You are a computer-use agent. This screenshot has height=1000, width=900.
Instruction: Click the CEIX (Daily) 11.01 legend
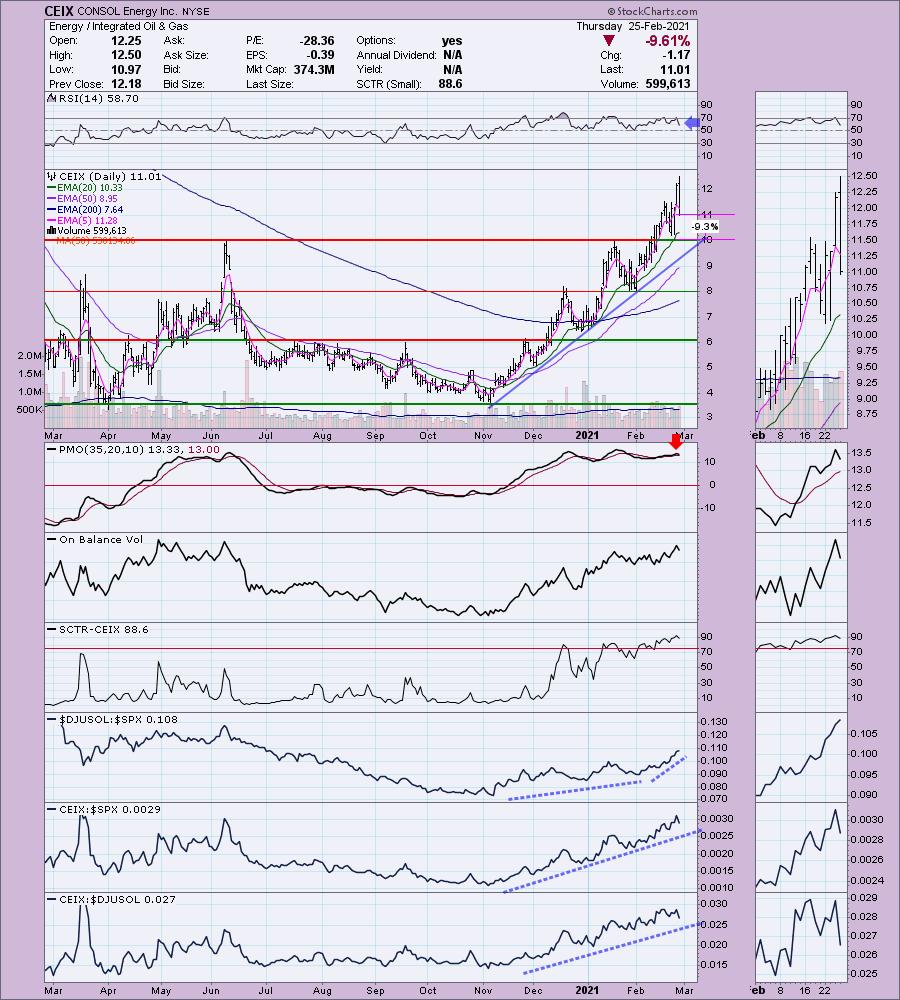coord(110,177)
